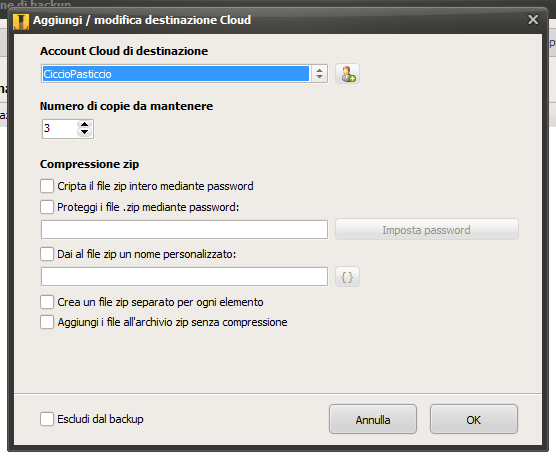Toggle the Escludi dal backup checkbox
This screenshot has height=458, width=556.
(47, 419)
